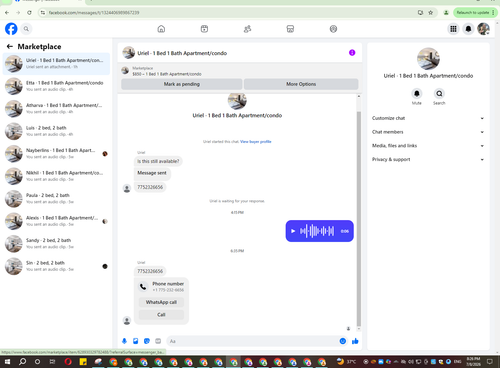Image resolution: width=500 pixels, height=368 pixels.
Task: Go to the Home feed icon
Action: [x=161, y=29]
